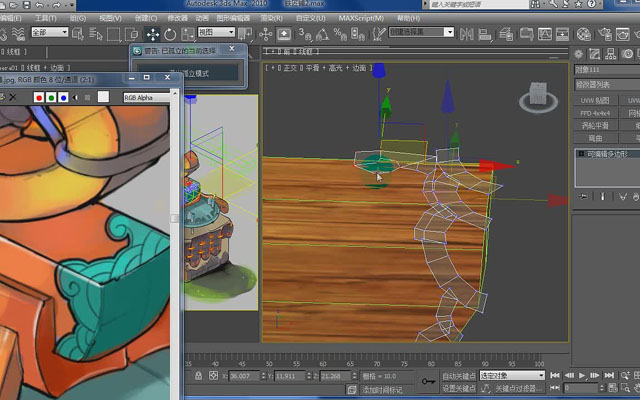640x400 pixels.
Task: Activate the Select and Move tool
Action: point(153,34)
